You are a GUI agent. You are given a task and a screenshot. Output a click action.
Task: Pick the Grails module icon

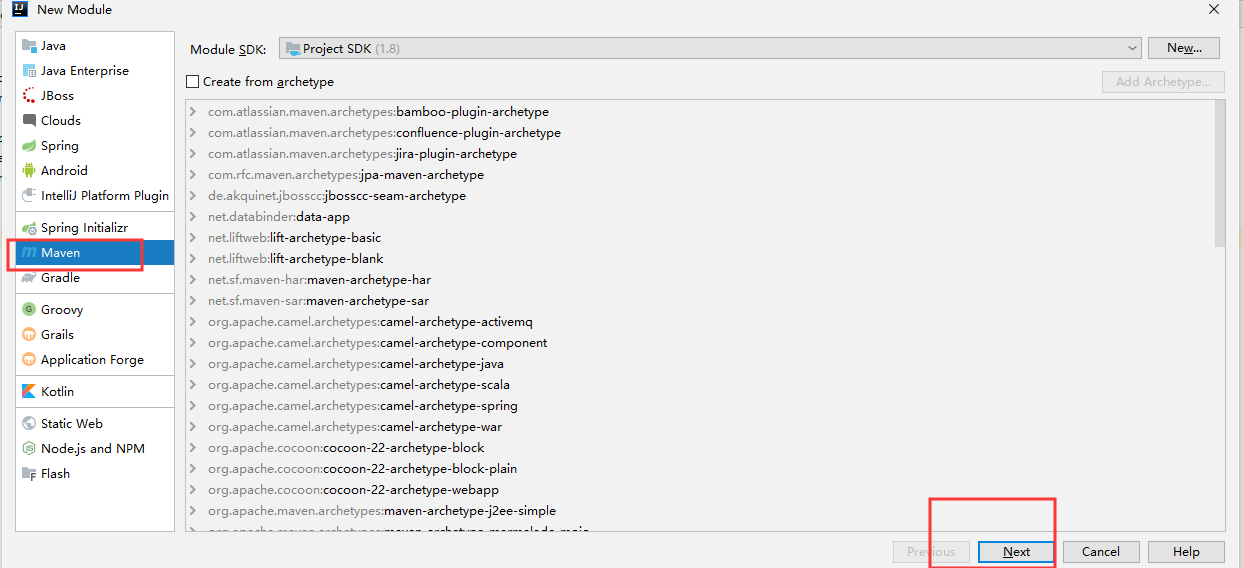click(29, 335)
